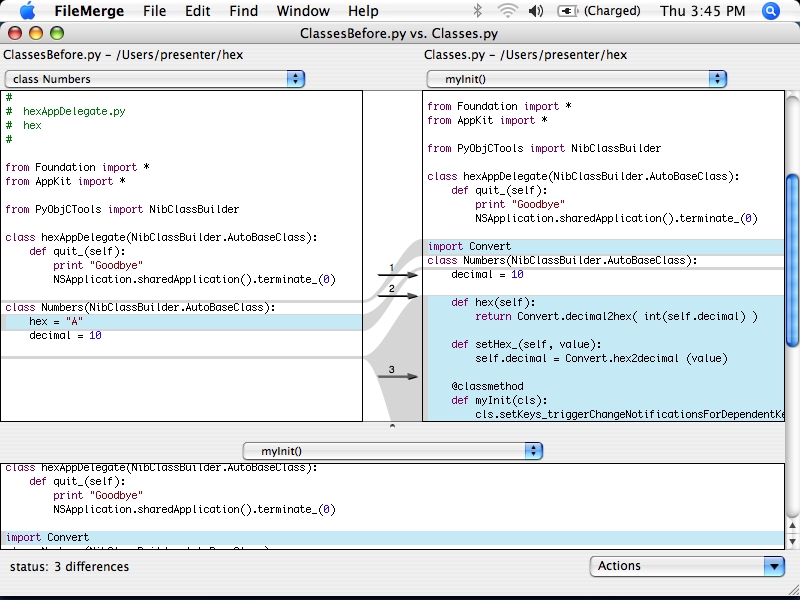Click the Wi-Fi status icon
Viewport: 800px width, 600px height.
[x=507, y=11]
